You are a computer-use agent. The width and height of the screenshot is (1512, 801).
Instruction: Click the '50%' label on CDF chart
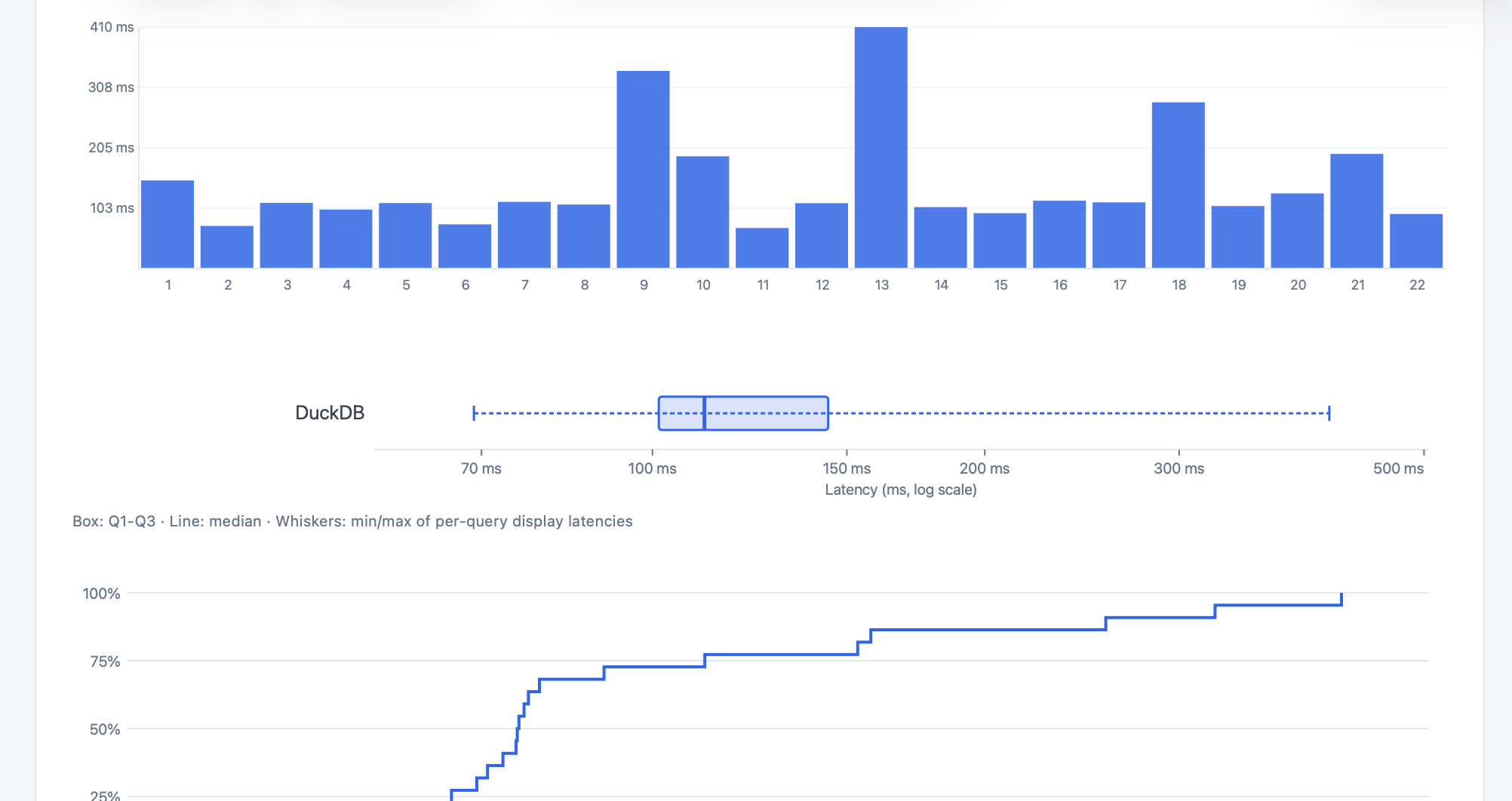tap(105, 729)
